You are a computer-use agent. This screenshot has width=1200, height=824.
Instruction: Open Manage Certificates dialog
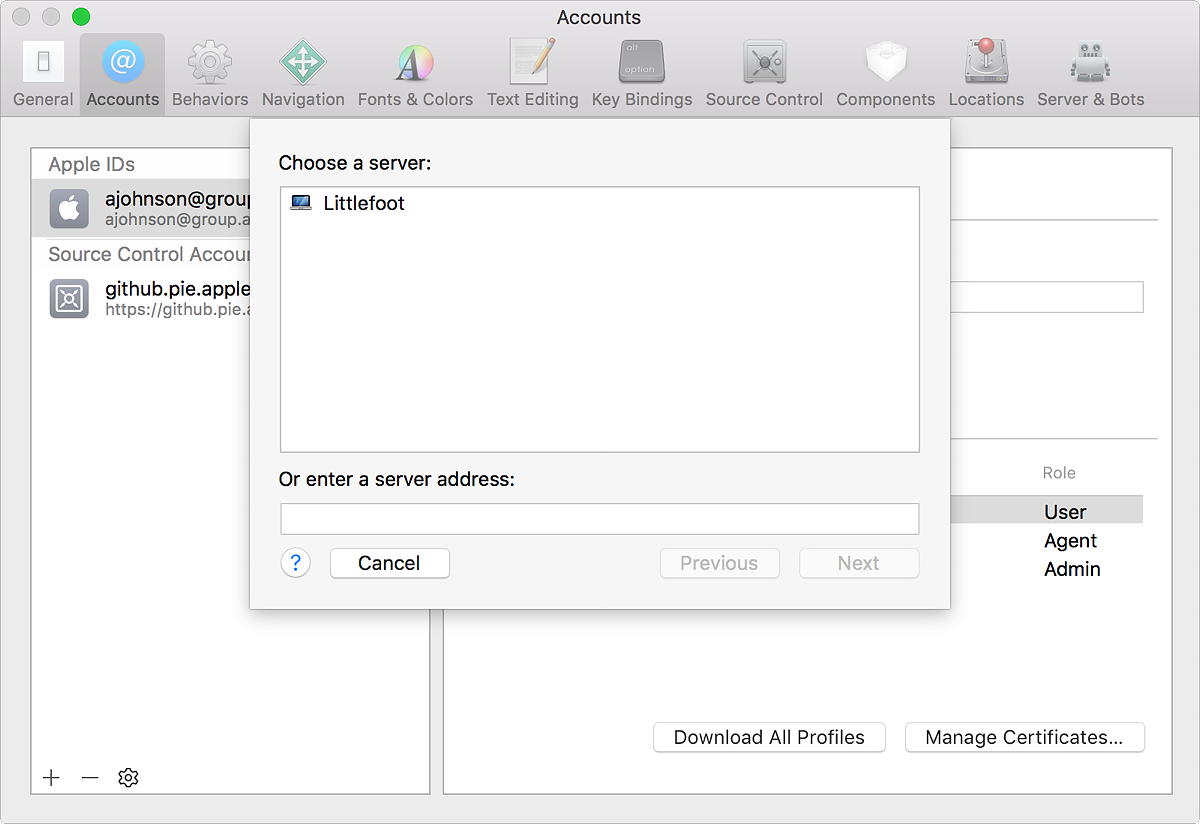click(1024, 738)
